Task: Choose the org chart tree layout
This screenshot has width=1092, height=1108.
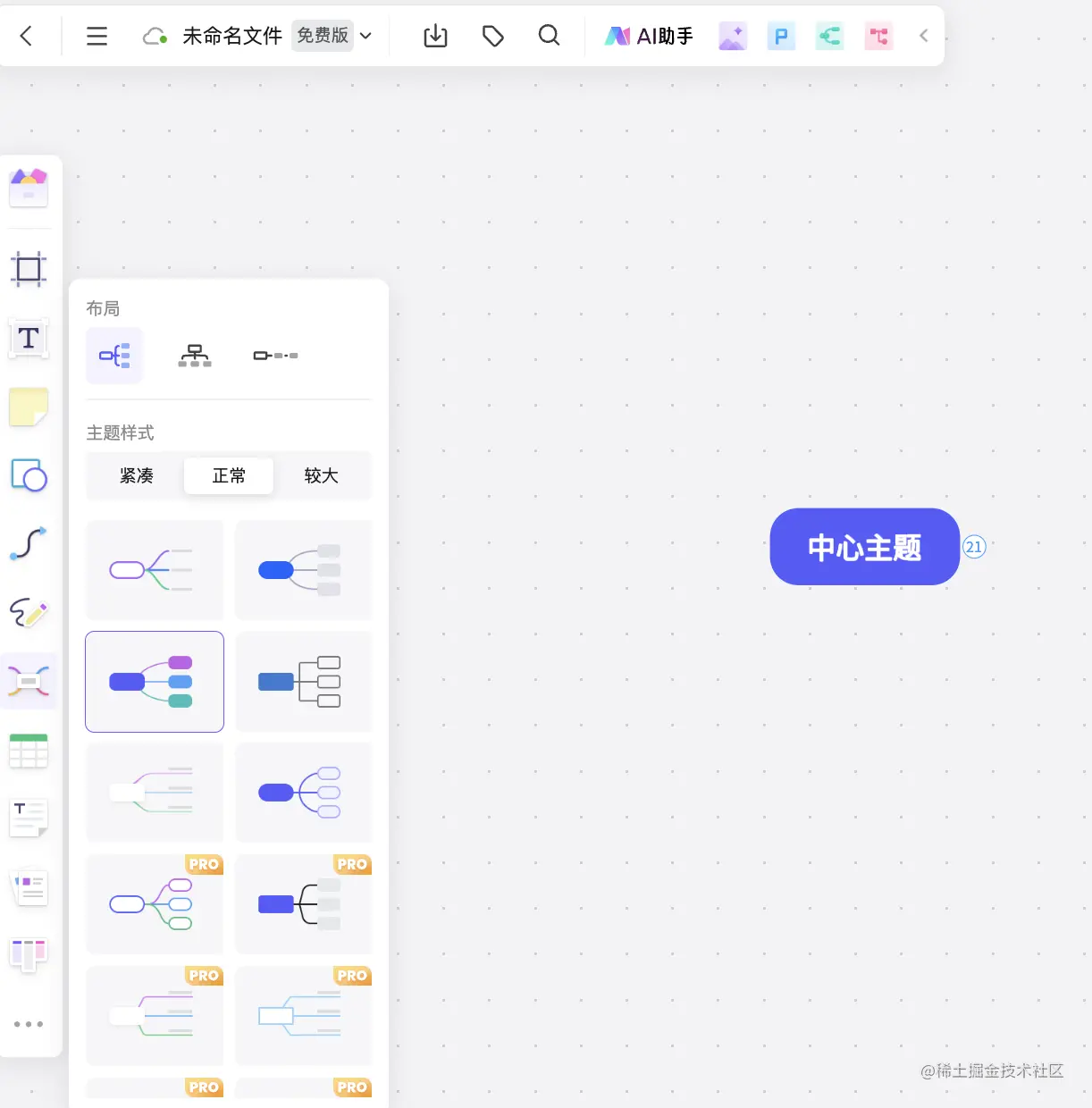Action: 195,356
